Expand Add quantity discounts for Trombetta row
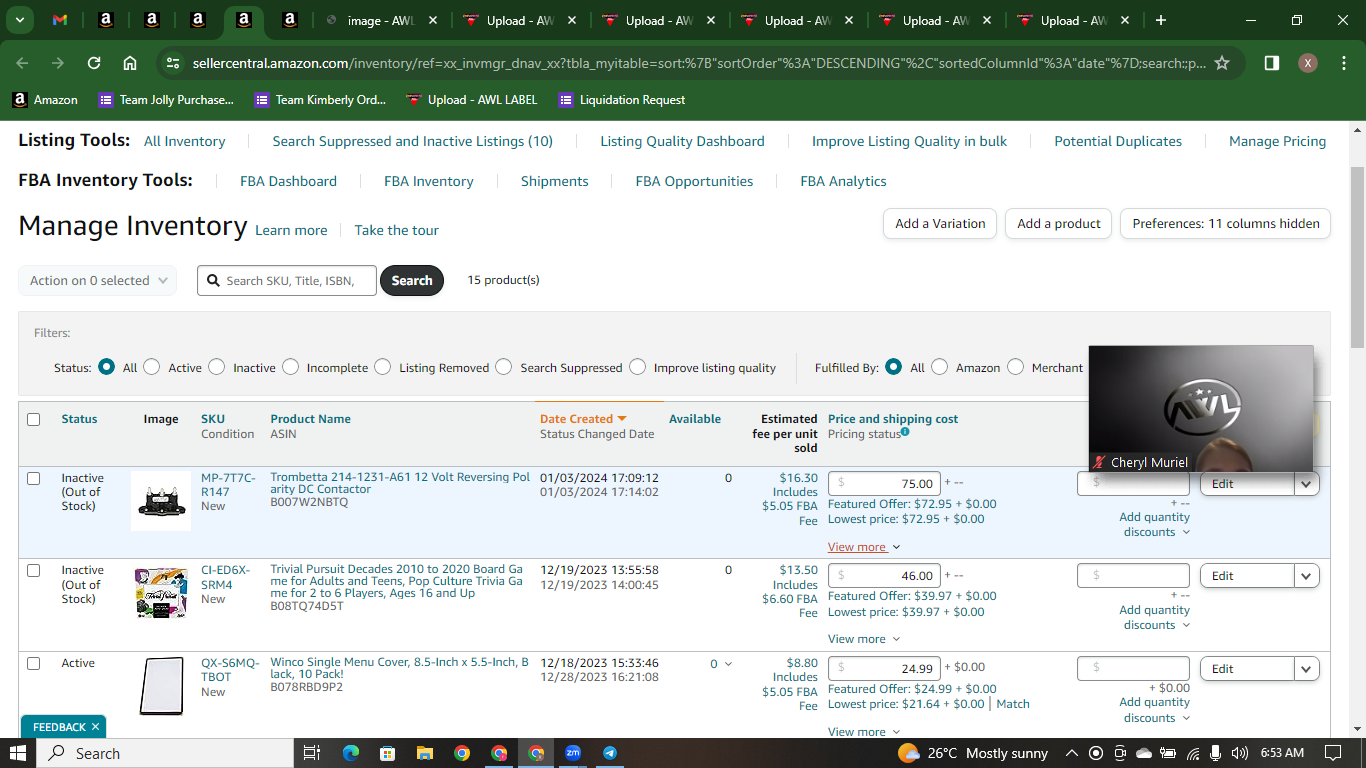 pyautogui.click(x=1155, y=525)
